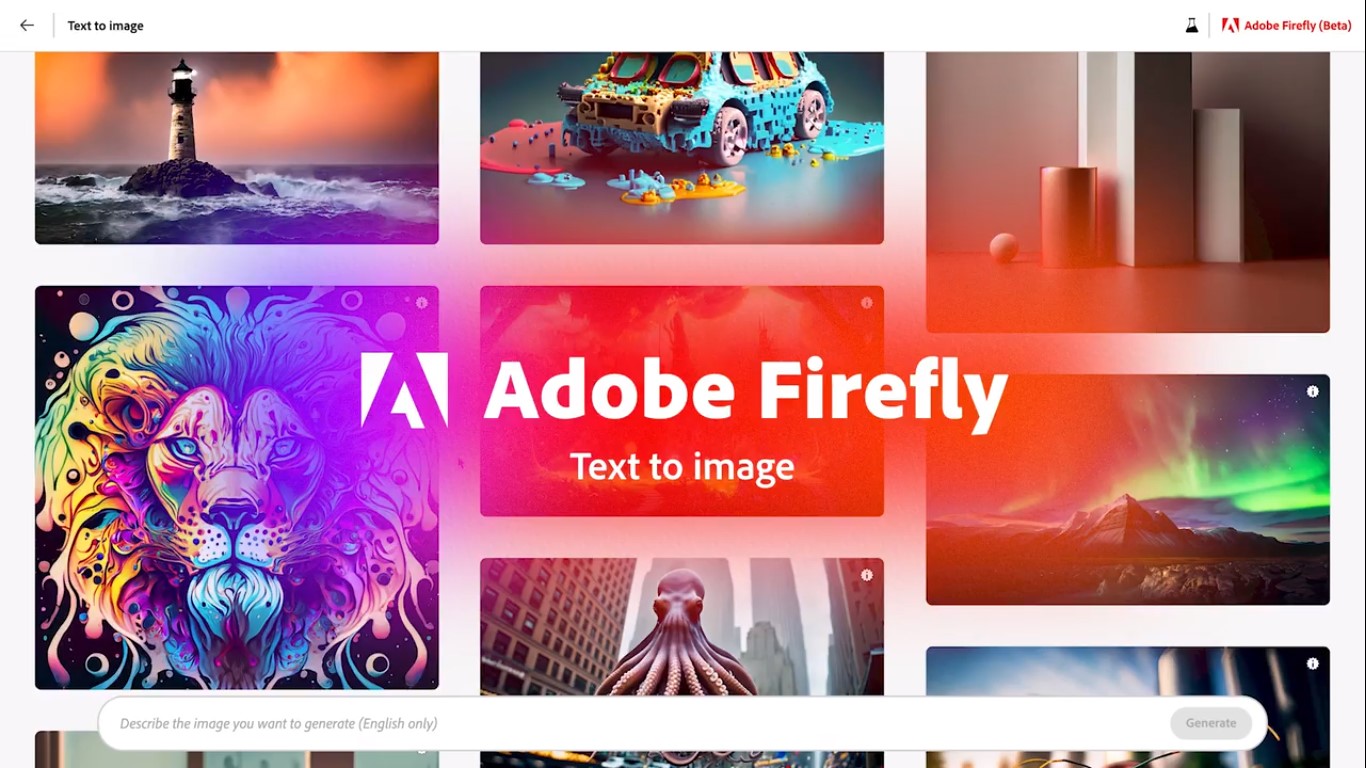1366x768 pixels.
Task: Open info icon on aurora mountain image
Action: (x=1312, y=392)
